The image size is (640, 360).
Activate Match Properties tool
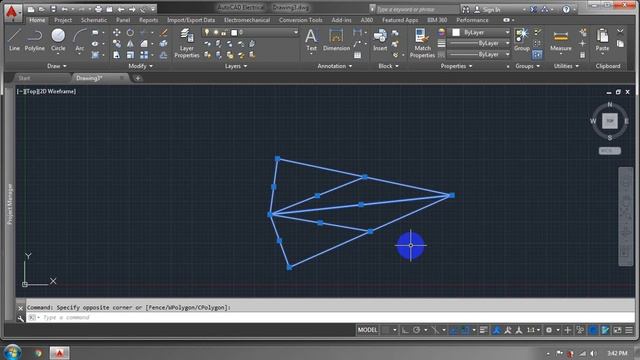422,43
